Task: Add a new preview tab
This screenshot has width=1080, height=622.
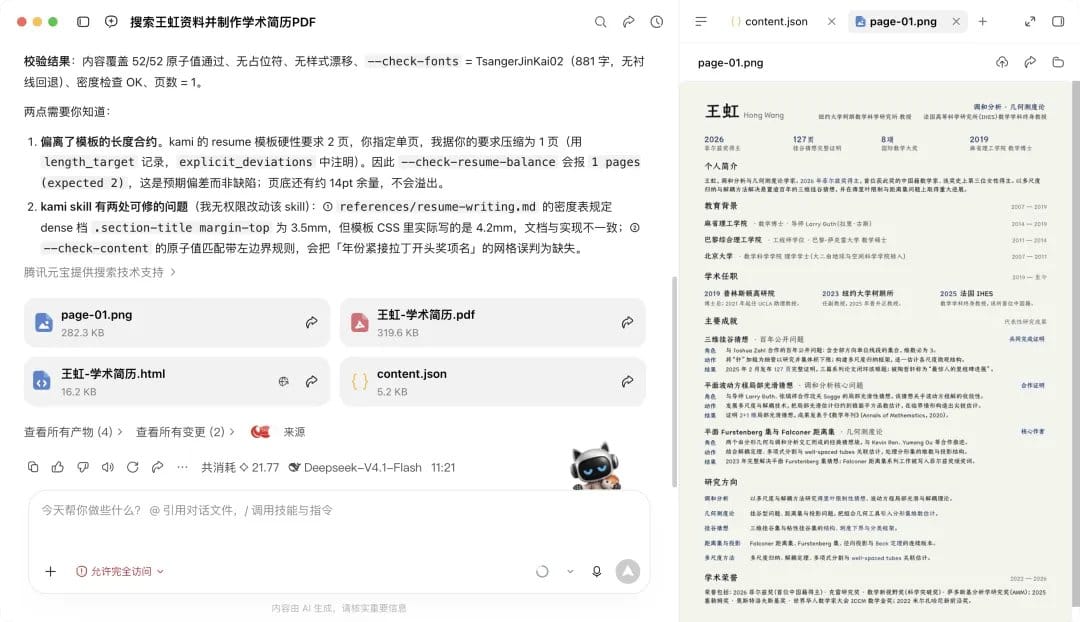Action: (x=983, y=22)
